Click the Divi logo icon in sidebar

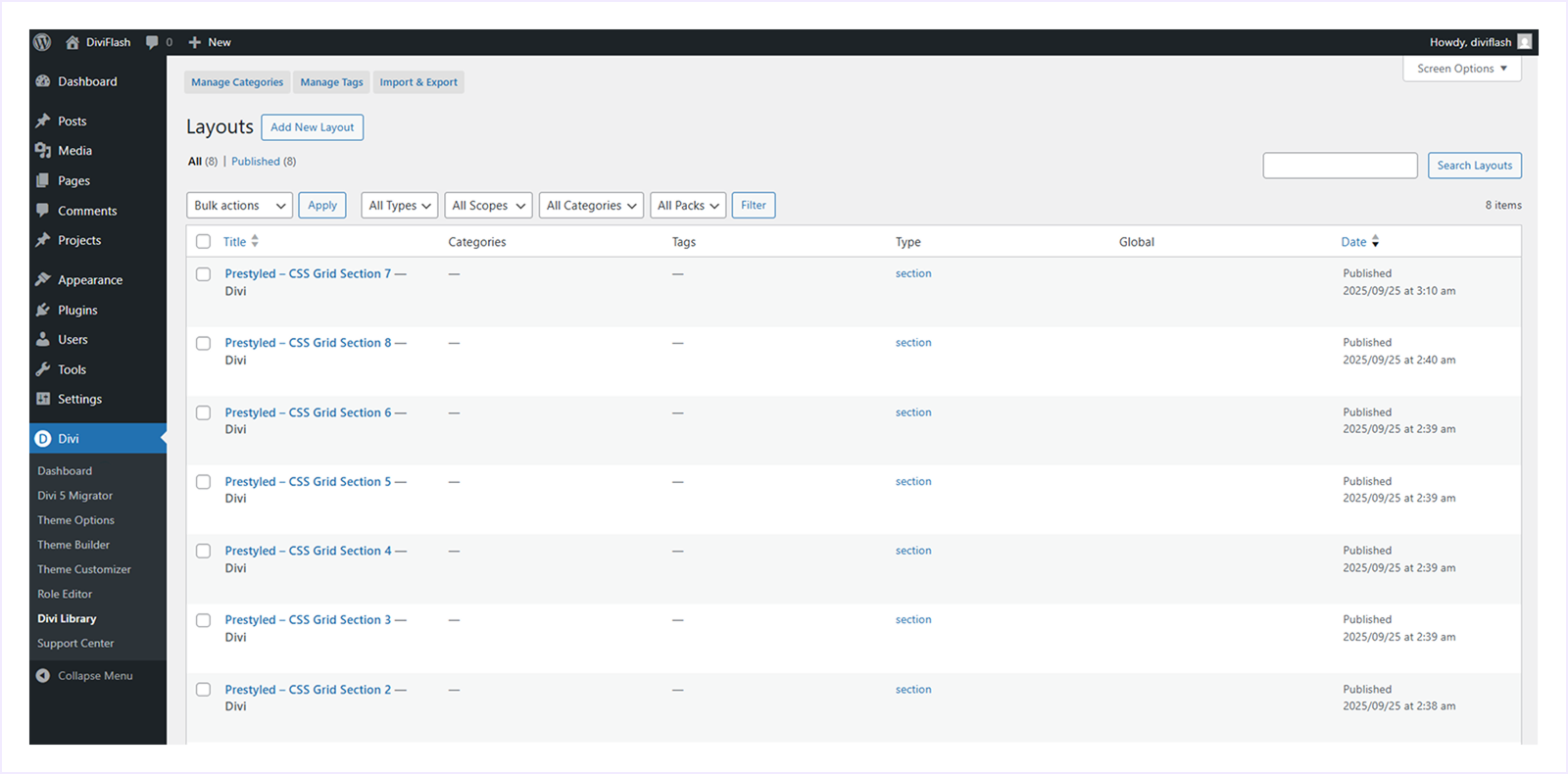click(43, 439)
